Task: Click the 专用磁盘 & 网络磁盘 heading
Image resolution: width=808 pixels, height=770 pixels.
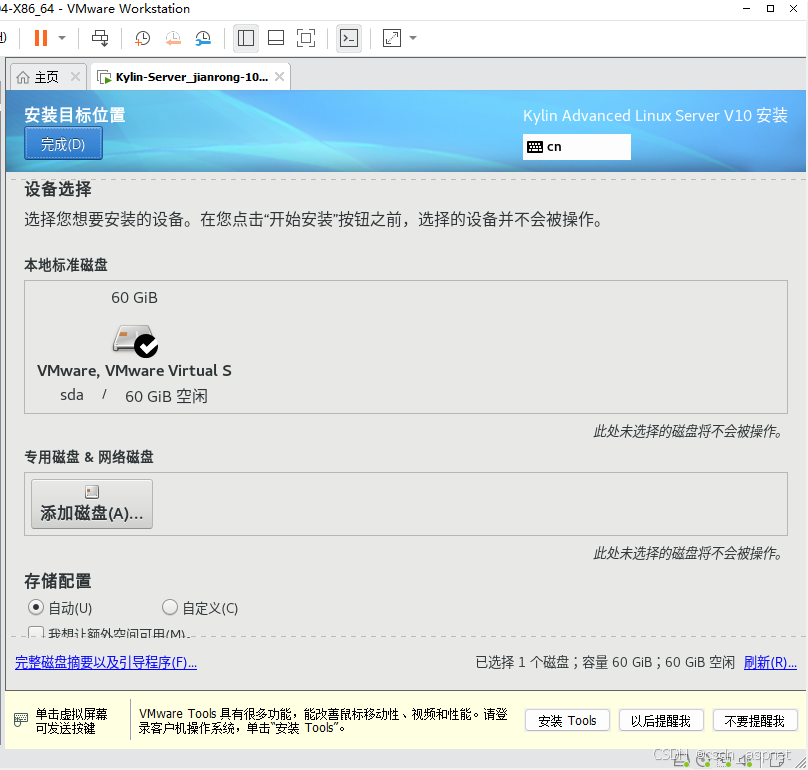Action: click(x=89, y=457)
